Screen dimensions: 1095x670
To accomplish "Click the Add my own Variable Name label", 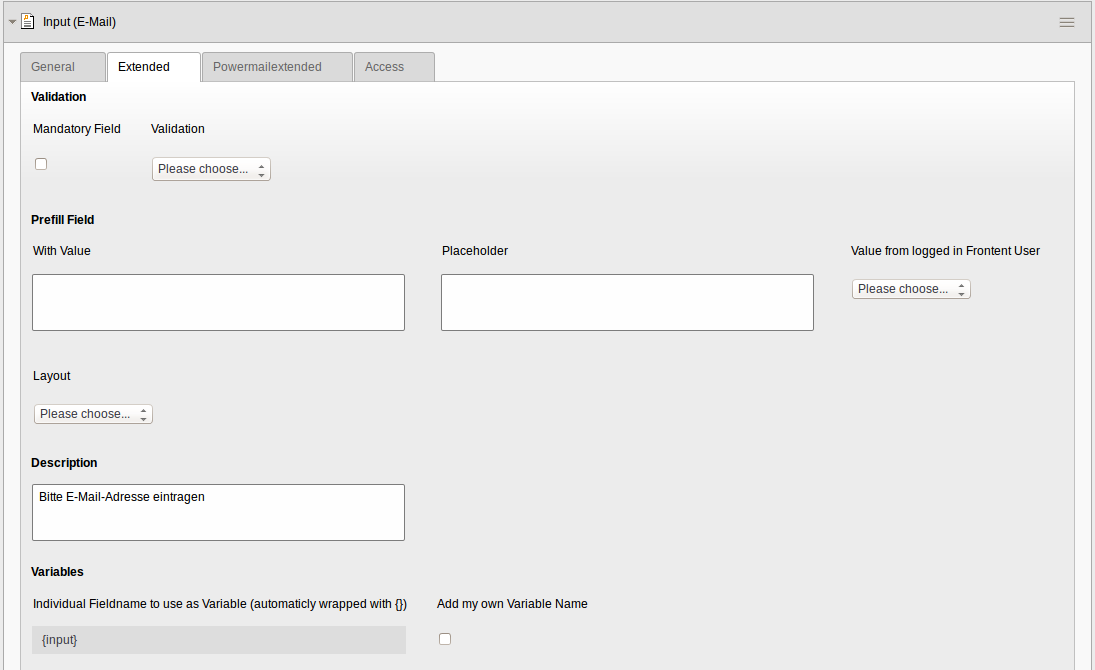I will pyautogui.click(x=512, y=604).
